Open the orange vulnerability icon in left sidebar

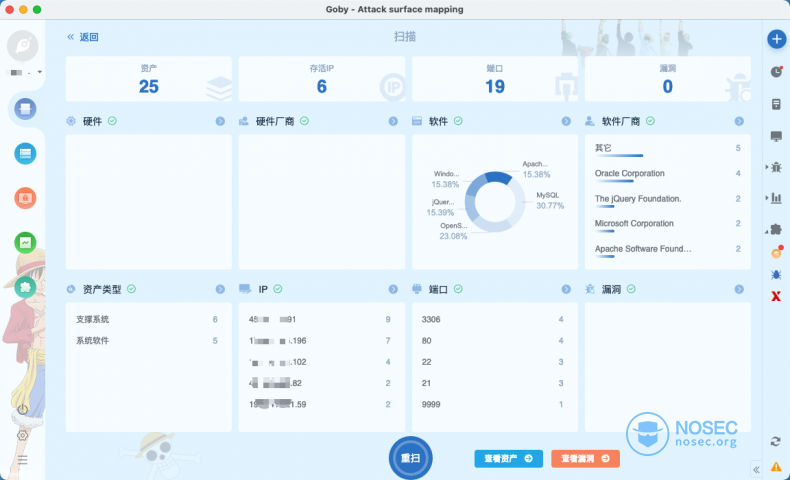[x=25, y=198]
